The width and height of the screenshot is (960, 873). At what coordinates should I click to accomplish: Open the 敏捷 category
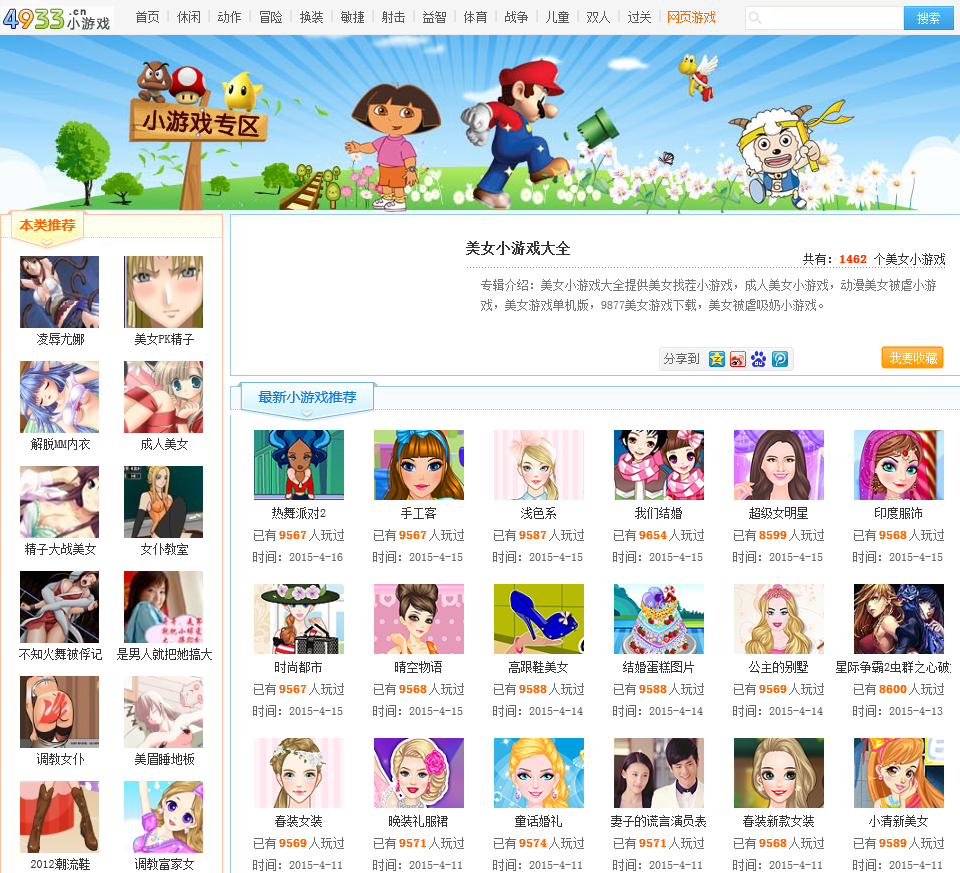pyautogui.click(x=352, y=18)
